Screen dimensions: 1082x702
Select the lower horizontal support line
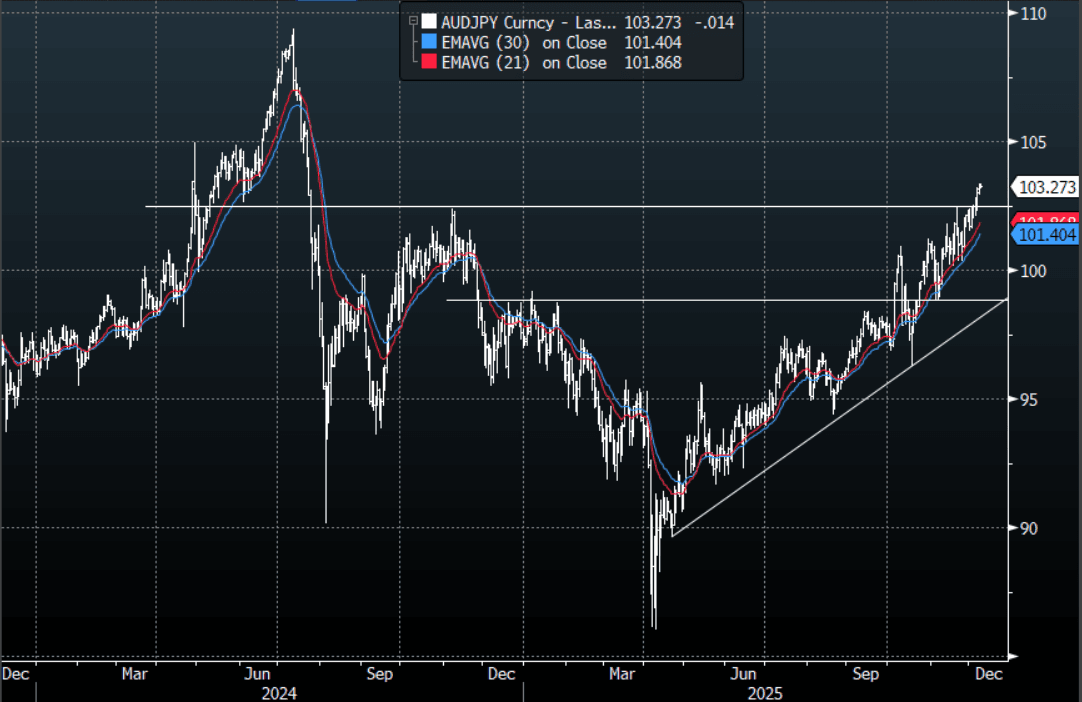[x=700, y=299]
